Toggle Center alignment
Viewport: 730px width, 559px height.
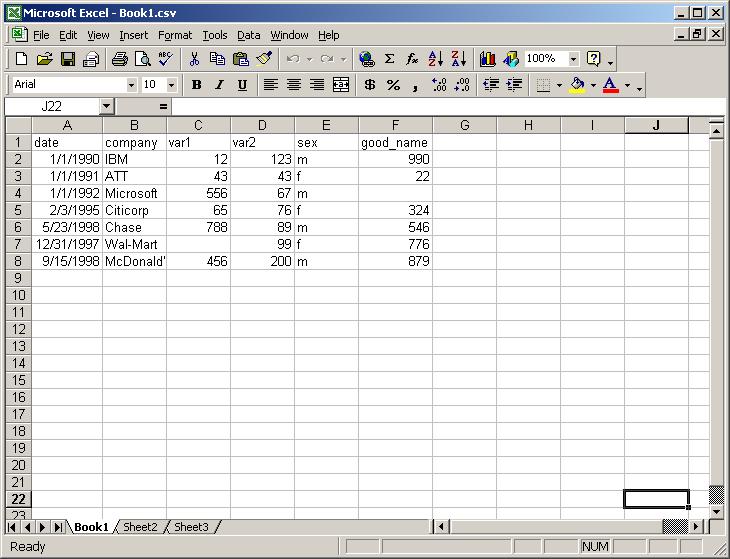pyautogui.click(x=294, y=85)
